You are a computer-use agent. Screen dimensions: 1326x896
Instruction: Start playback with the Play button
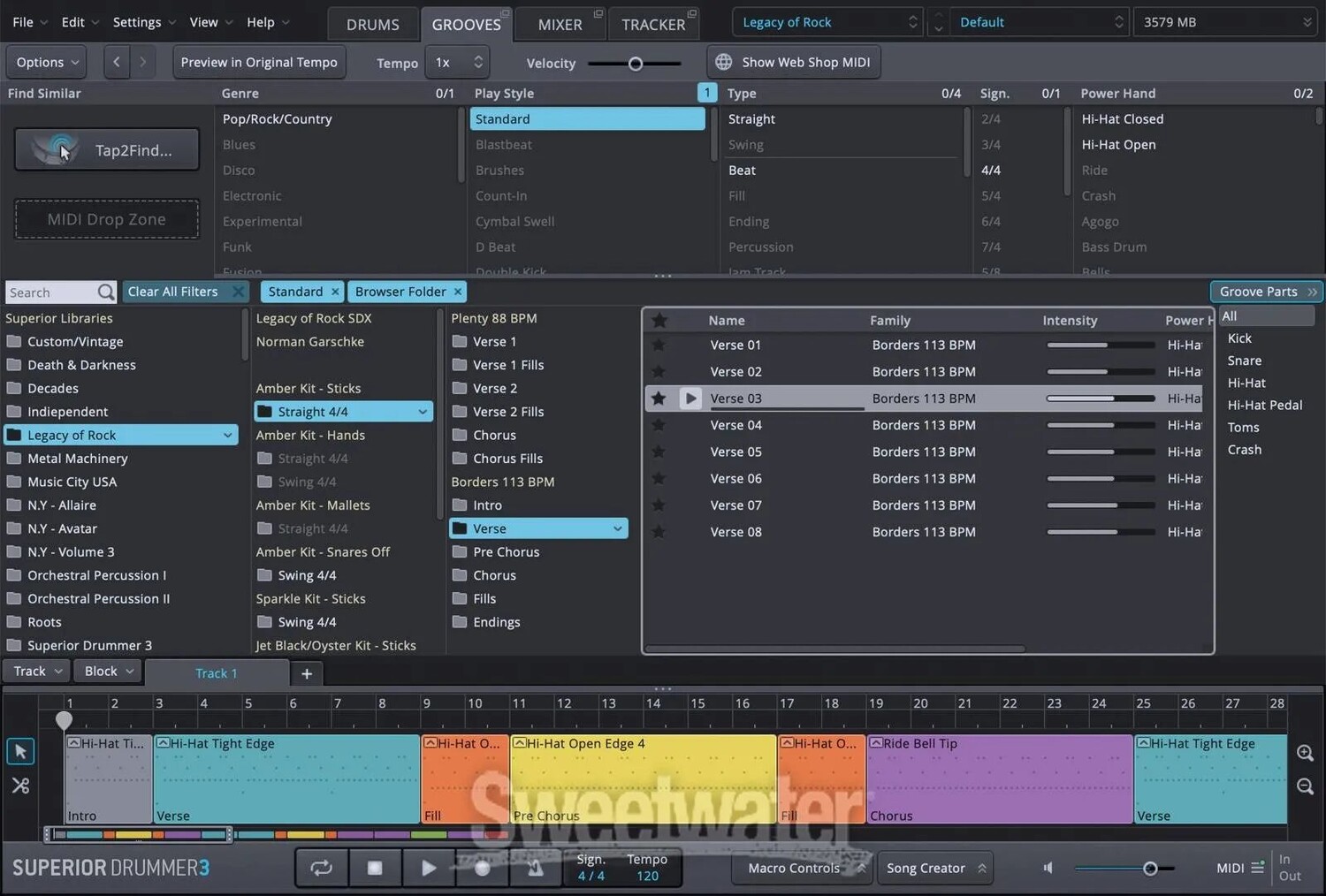pos(429,868)
